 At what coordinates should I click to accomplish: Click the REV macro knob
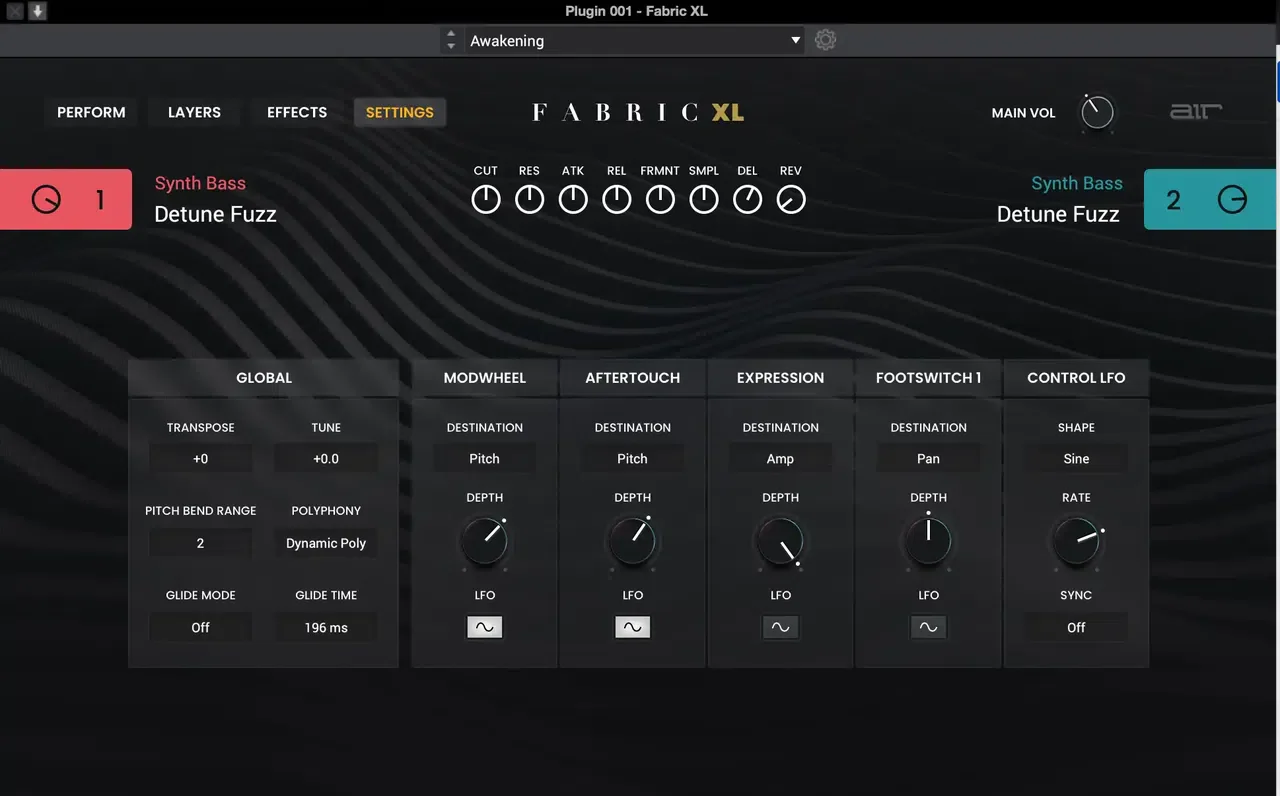[x=791, y=199]
